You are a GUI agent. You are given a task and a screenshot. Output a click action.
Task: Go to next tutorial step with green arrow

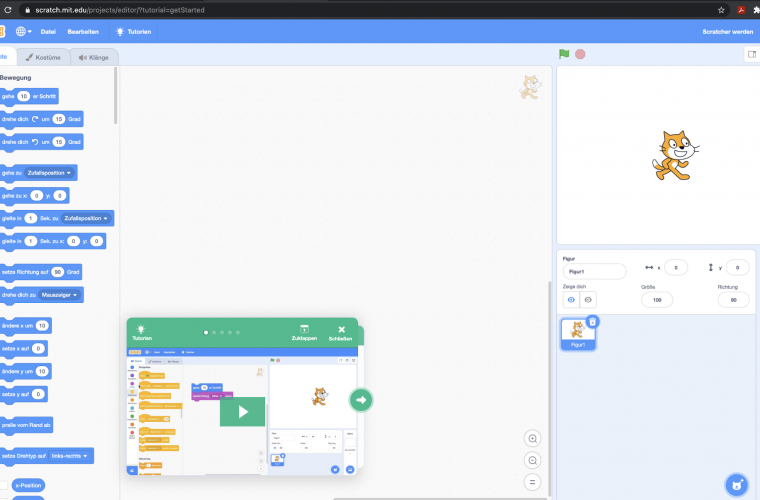361,400
